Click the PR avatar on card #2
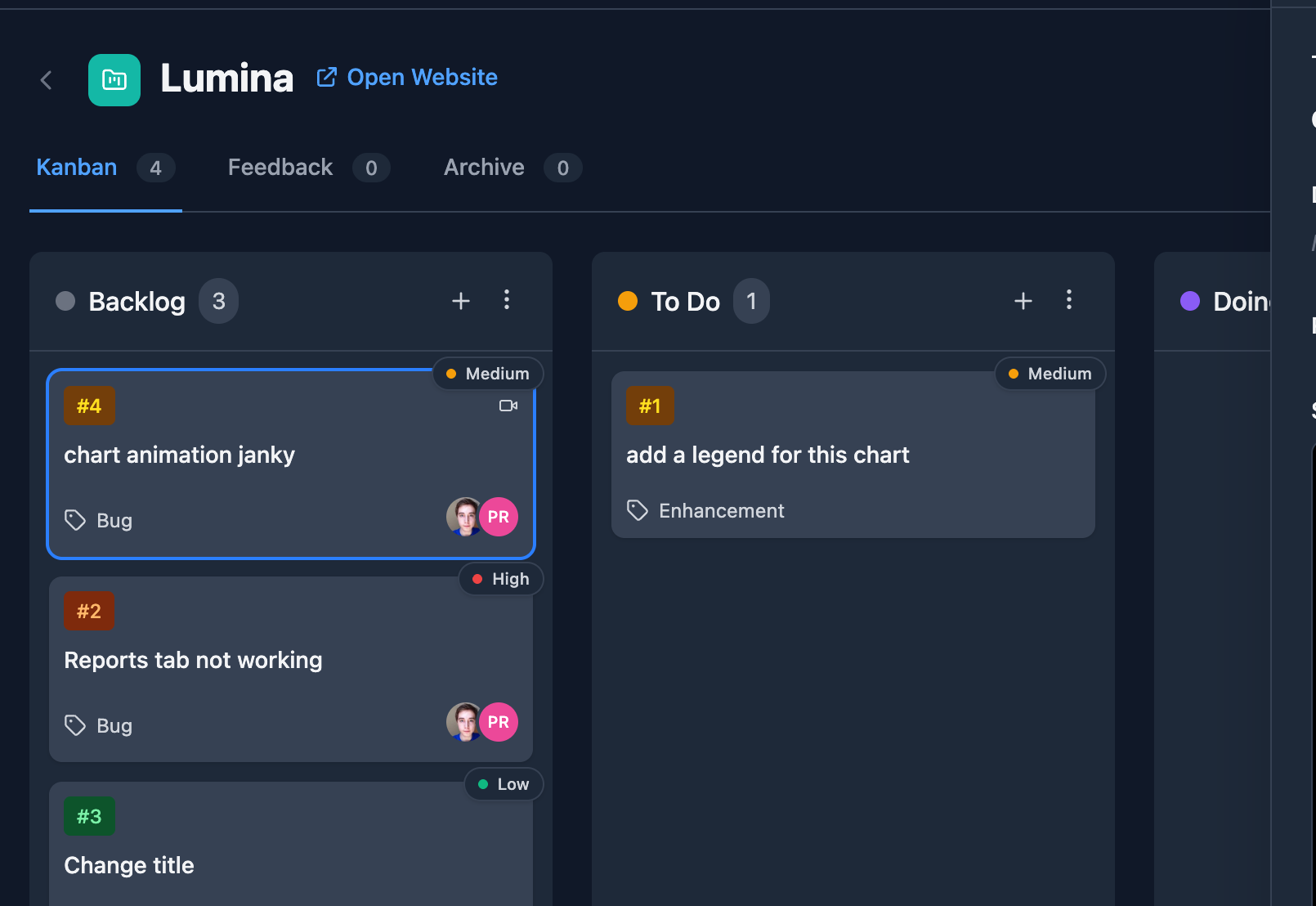 pyautogui.click(x=499, y=722)
